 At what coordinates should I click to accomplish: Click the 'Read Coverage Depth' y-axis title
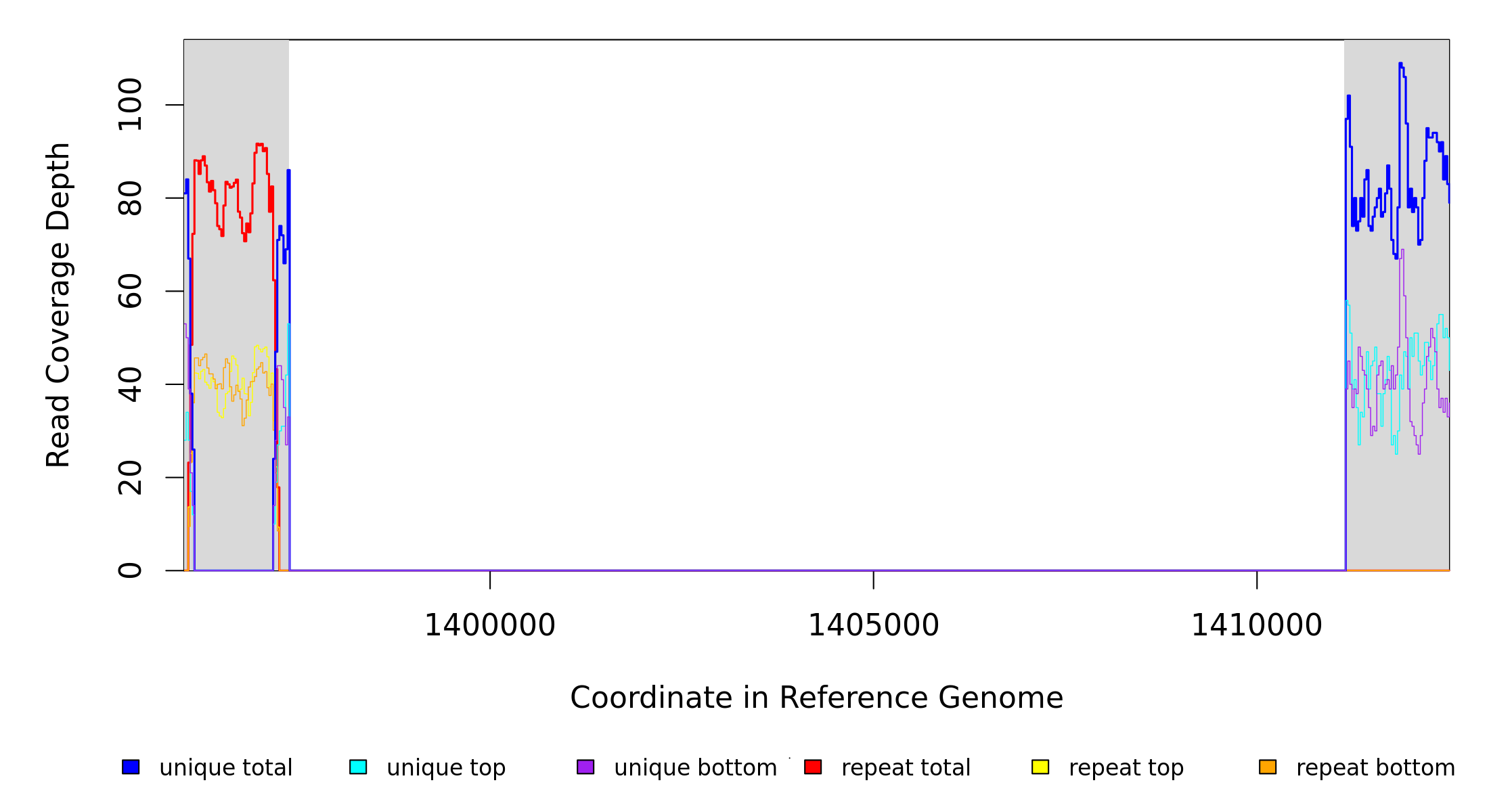click(58, 304)
